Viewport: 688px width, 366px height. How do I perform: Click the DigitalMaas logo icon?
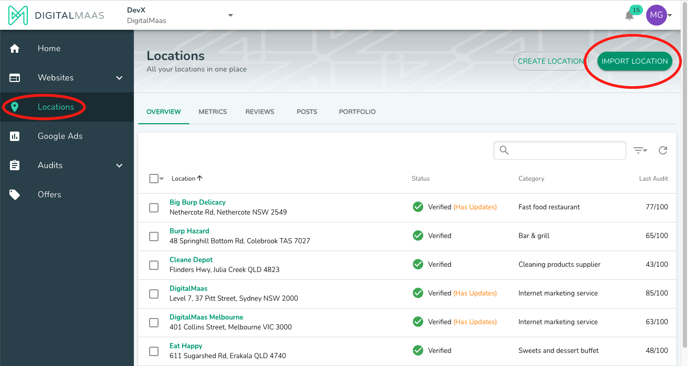[18, 15]
